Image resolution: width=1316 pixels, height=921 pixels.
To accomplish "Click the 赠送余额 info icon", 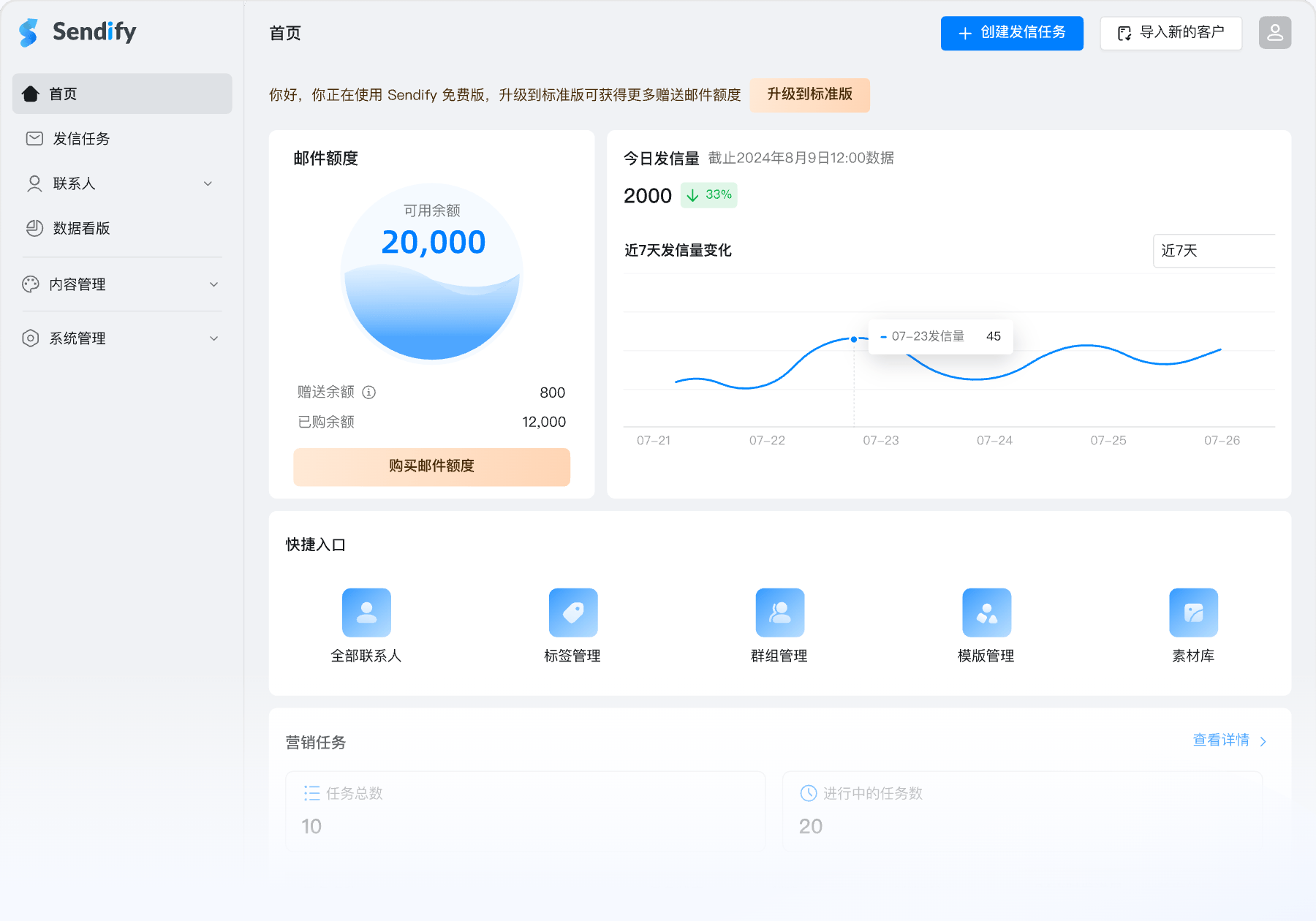I will click(370, 393).
